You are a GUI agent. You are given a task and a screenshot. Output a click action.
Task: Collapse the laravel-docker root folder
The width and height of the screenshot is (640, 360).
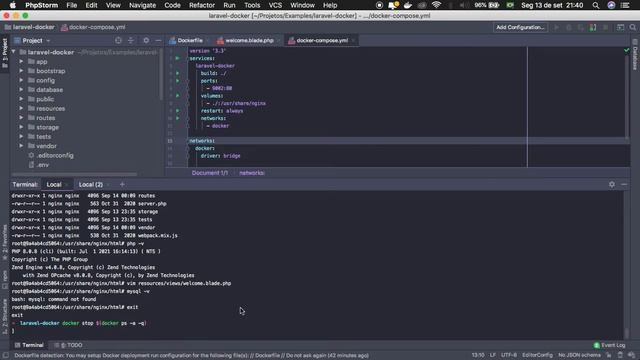coord(13,52)
